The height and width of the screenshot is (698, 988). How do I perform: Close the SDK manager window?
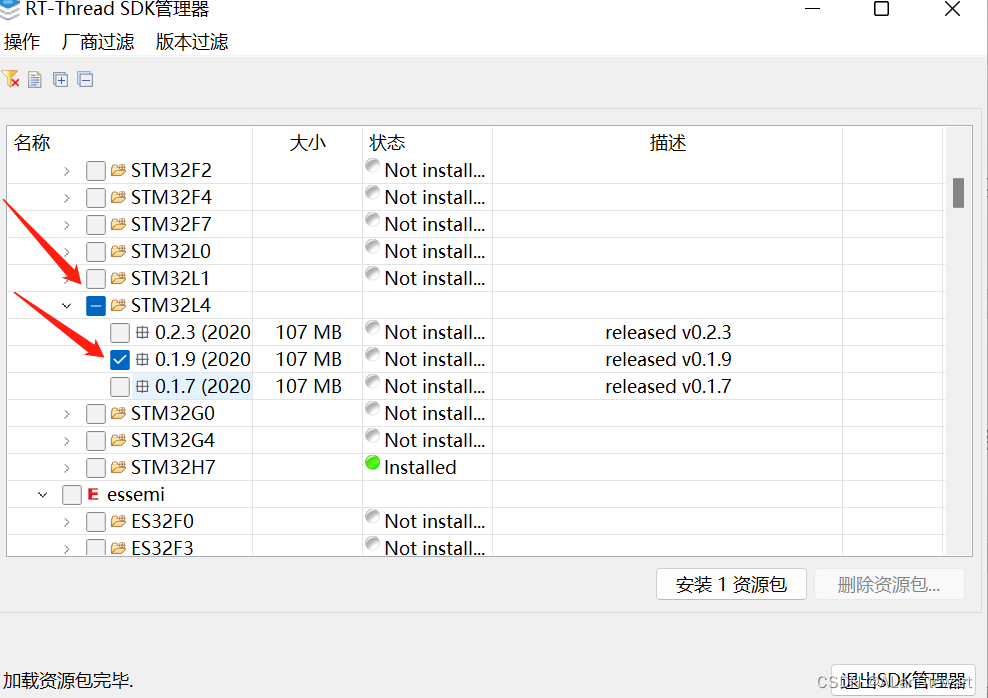point(952,9)
